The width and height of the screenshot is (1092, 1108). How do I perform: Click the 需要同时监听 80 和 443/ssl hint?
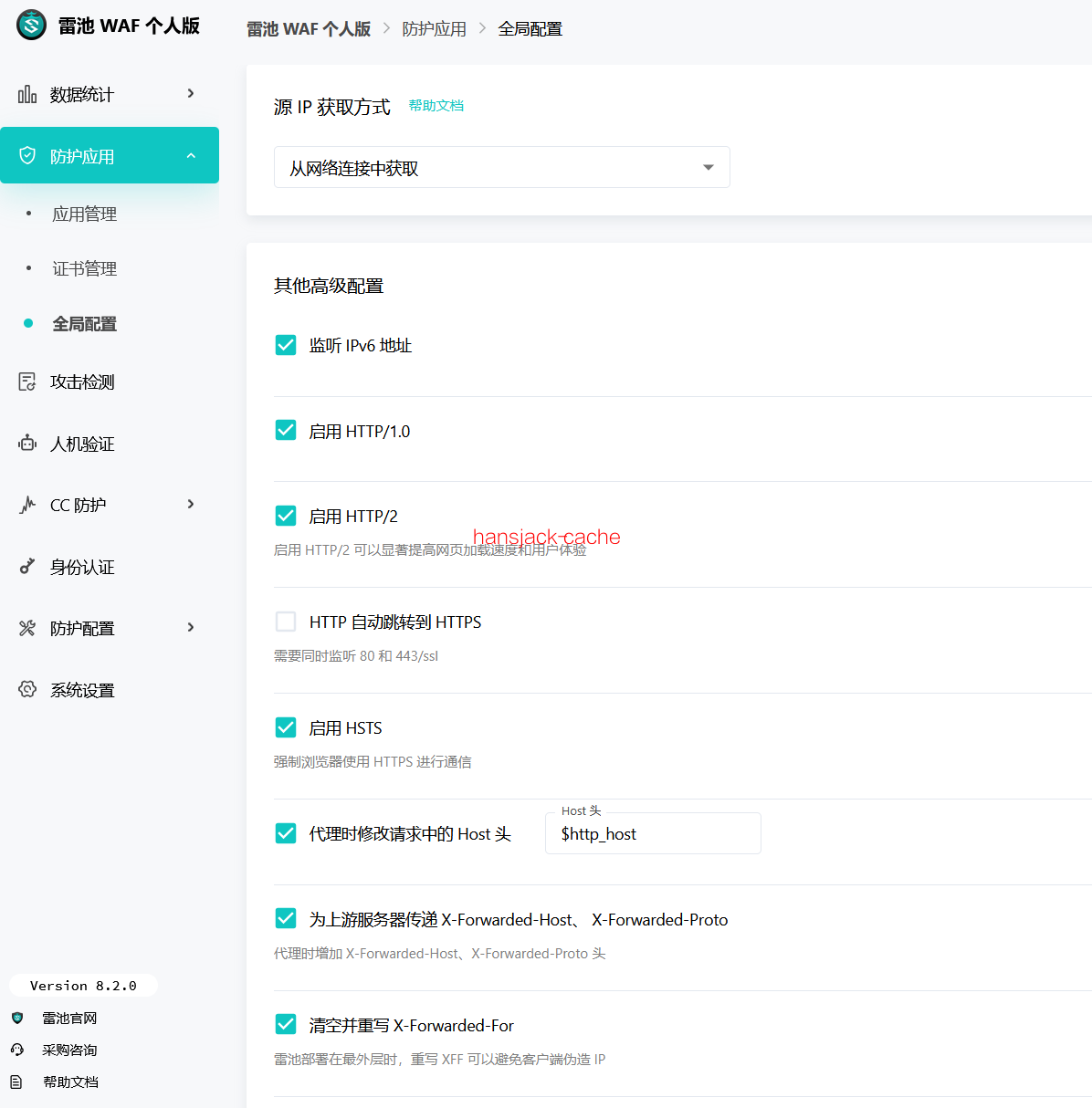356,655
